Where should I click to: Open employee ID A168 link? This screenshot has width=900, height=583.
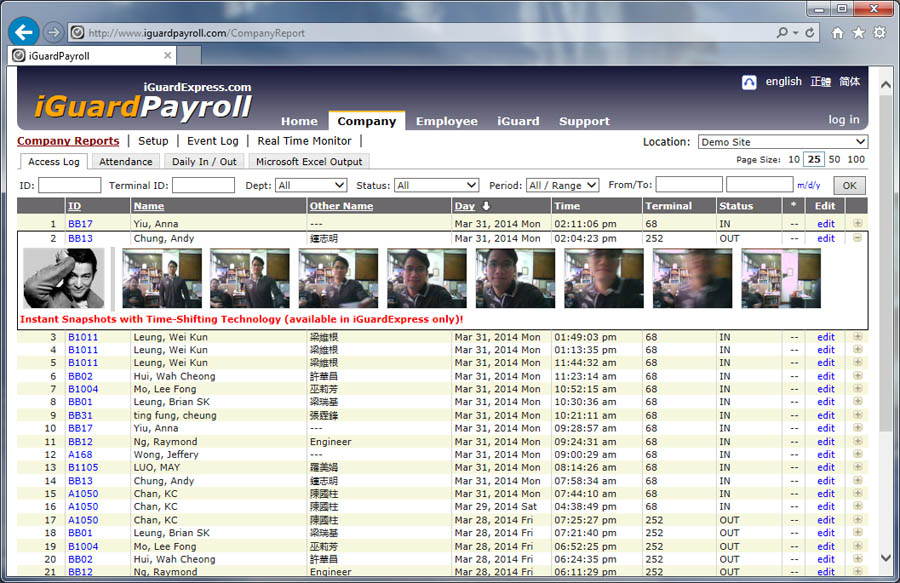80,454
